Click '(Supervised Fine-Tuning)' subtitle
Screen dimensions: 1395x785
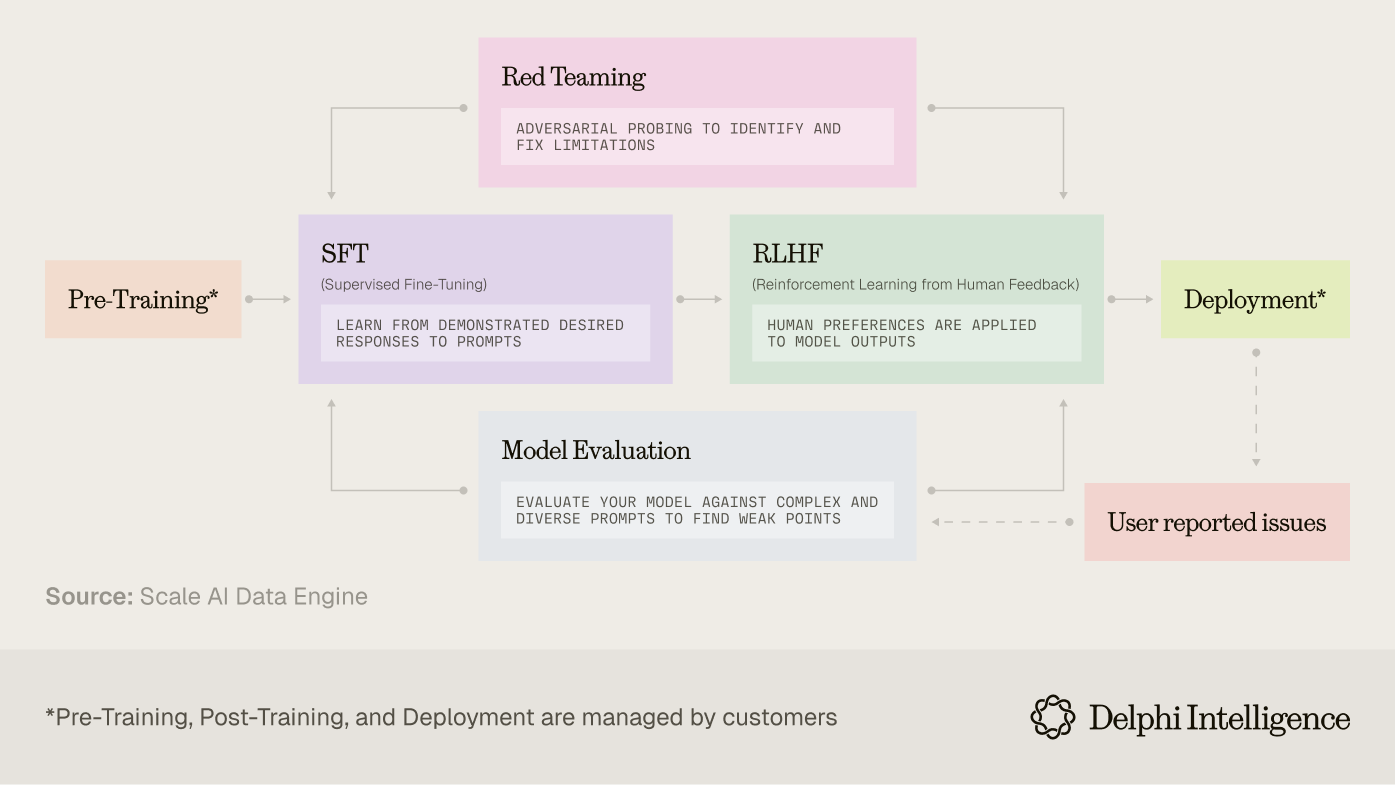coord(404,284)
